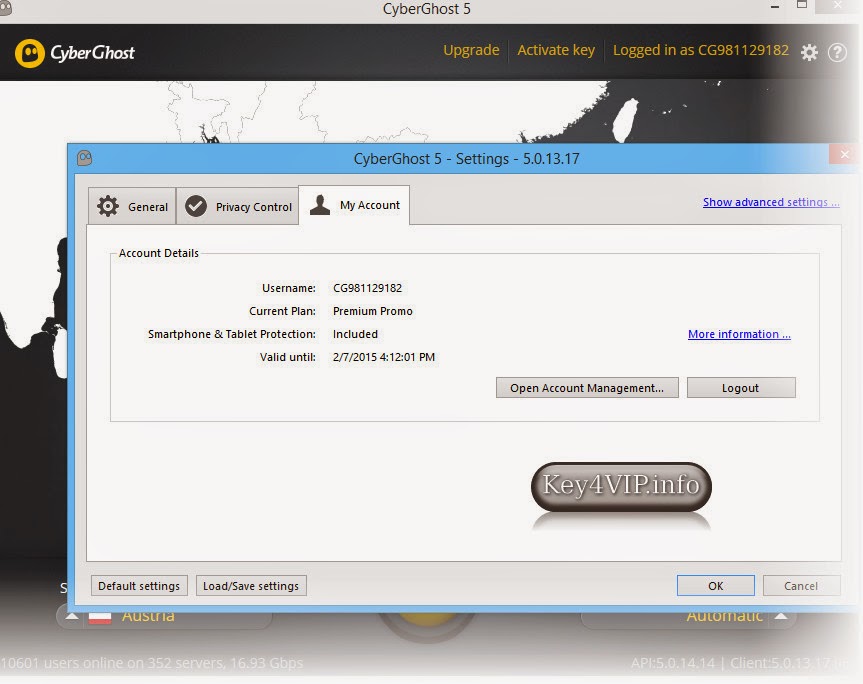Click the gear icon on General tab
The width and height of the screenshot is (863, 684).
click(x=108, y=206)
